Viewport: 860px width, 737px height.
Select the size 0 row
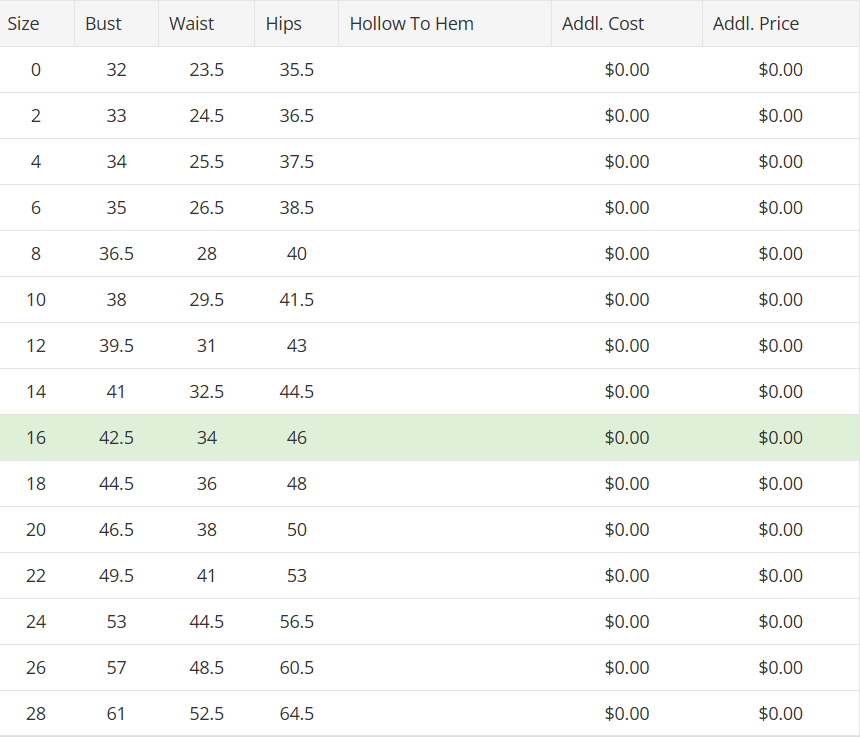429,70
